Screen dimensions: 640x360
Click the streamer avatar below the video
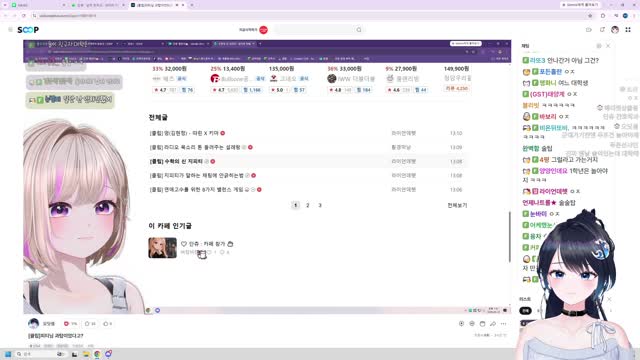[x=33, y=324]
